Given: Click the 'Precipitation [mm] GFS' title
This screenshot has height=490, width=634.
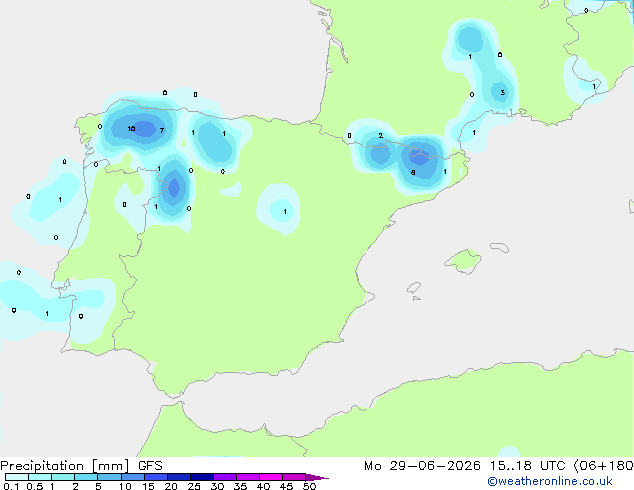Looking at the screenshot, I should (x=81, y=466).
